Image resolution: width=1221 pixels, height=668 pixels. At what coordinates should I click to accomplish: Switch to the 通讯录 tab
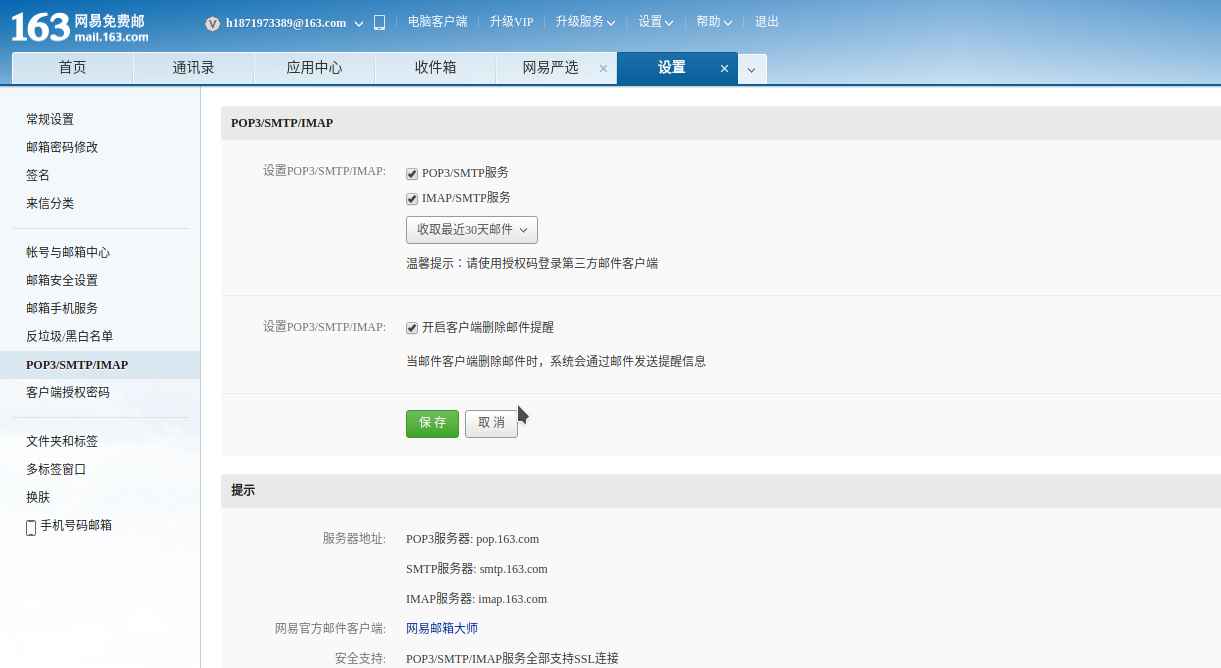pos(193,68)
